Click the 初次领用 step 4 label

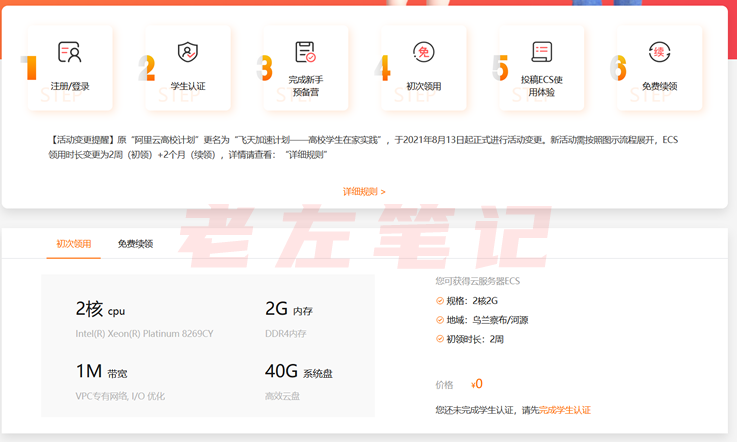pos(423,86)
